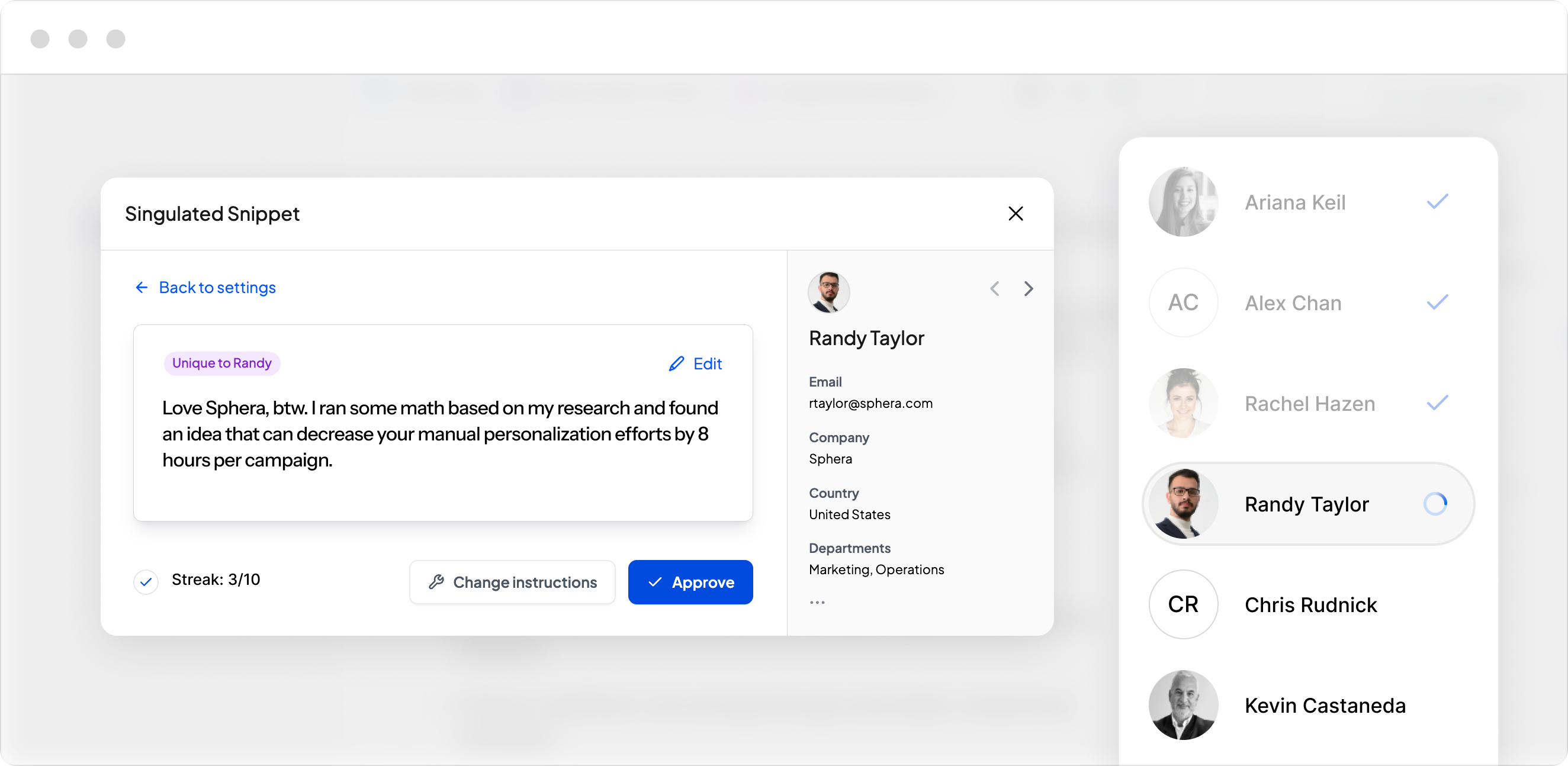Select Ariana Keil in contact list
This screenshot has height=766, width=1568.
(x=1307, y=202)
